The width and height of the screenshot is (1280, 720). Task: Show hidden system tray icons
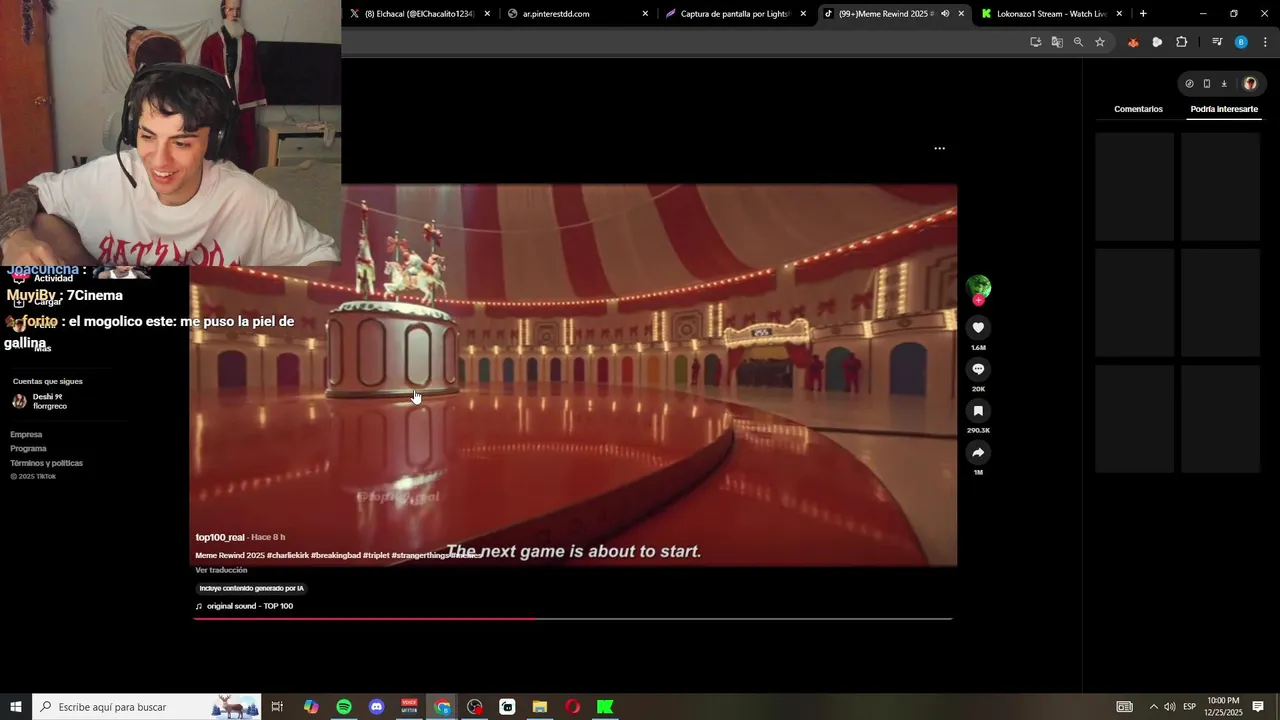pyautogui.click(x=1153, y=707)
